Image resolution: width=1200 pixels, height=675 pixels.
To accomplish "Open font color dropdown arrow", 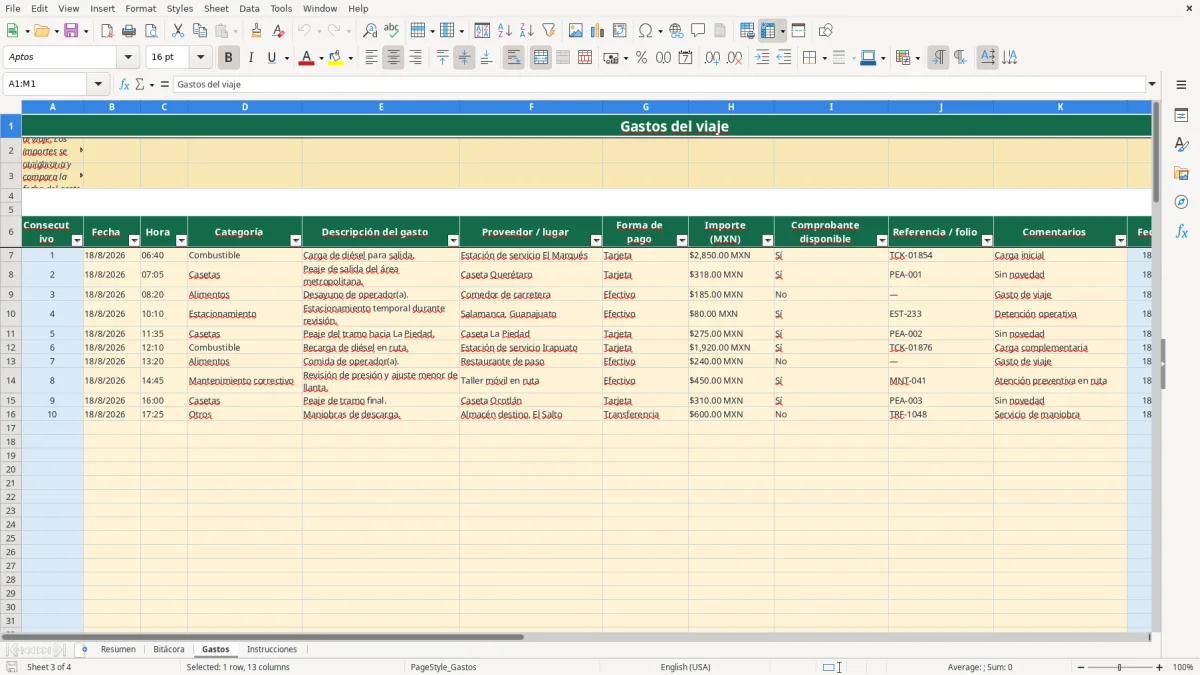I will coord(320,58).
